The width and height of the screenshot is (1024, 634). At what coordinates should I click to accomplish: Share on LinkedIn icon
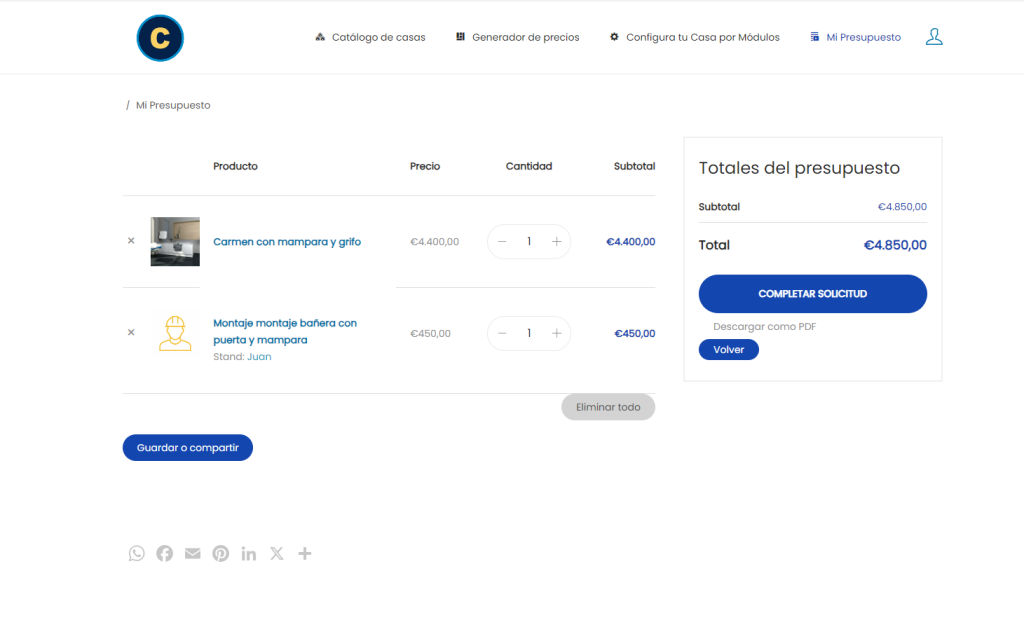(249, 554)
